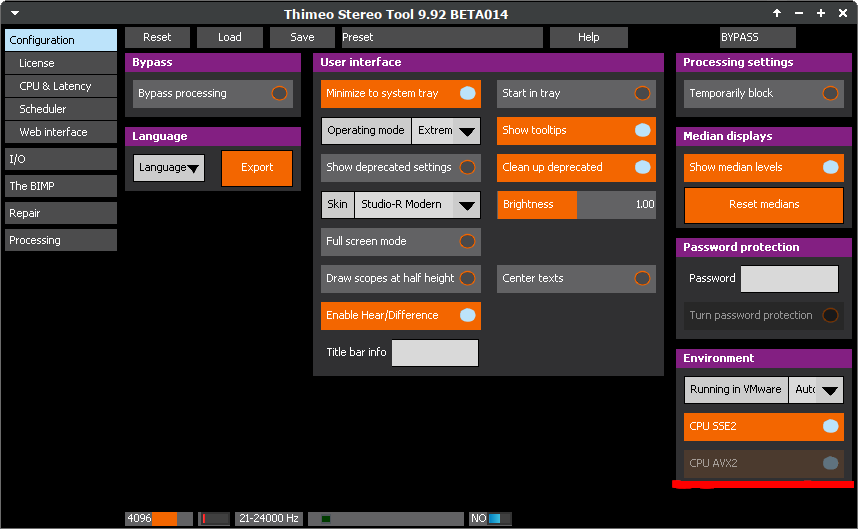The height and width of the screenshot is (529, 858).
Task: Click the 4096 latency meter in status bar
Action: pyautogui.click(x=159, y=518)
